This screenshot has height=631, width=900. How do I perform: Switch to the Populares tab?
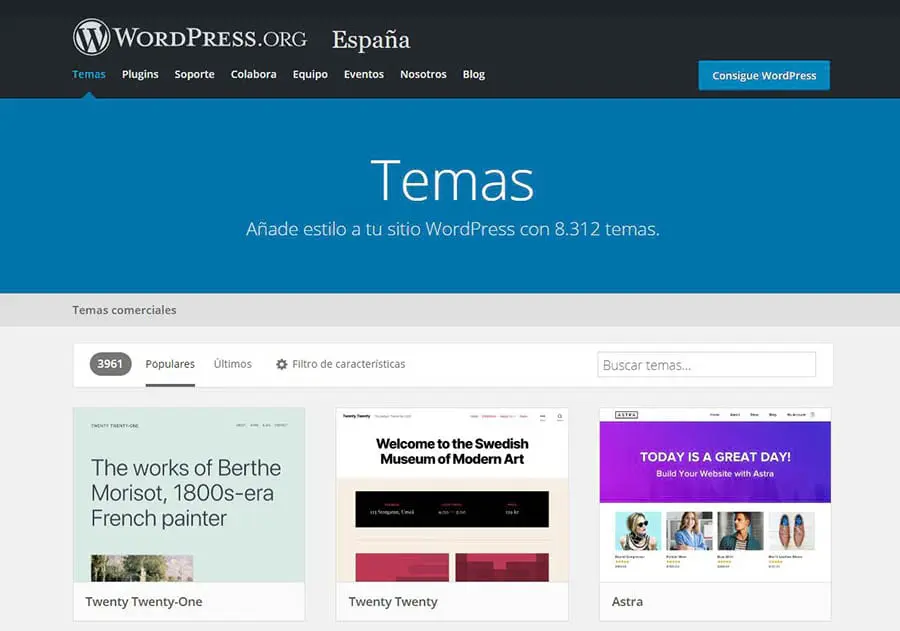170,364
